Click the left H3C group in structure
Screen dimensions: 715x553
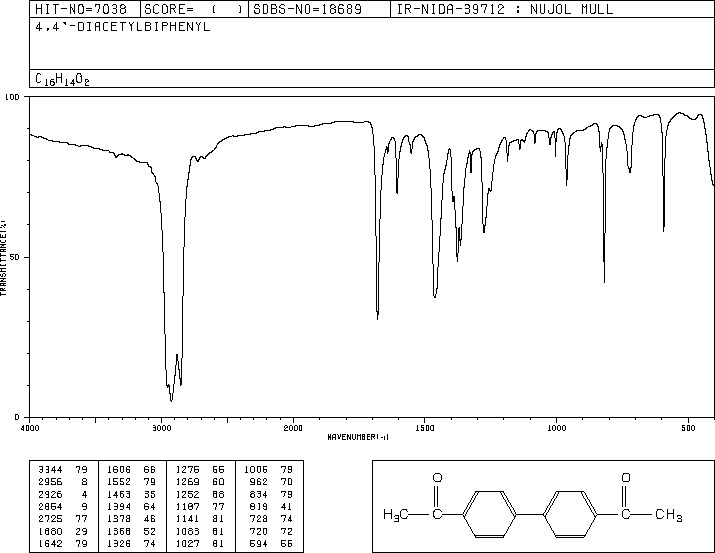click(396, 515)
